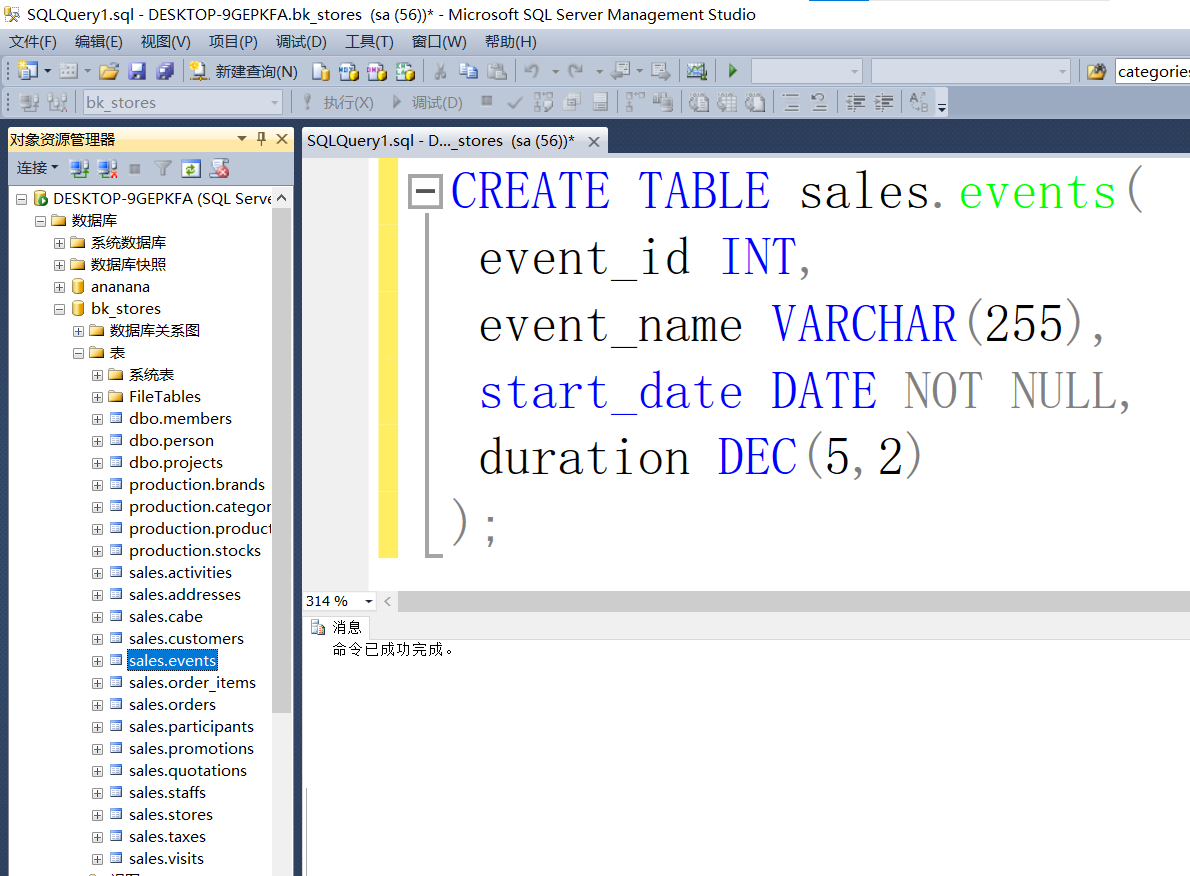Click the Copy icon in the toolbar
The image size is (1190, 876).
[468, 71]
